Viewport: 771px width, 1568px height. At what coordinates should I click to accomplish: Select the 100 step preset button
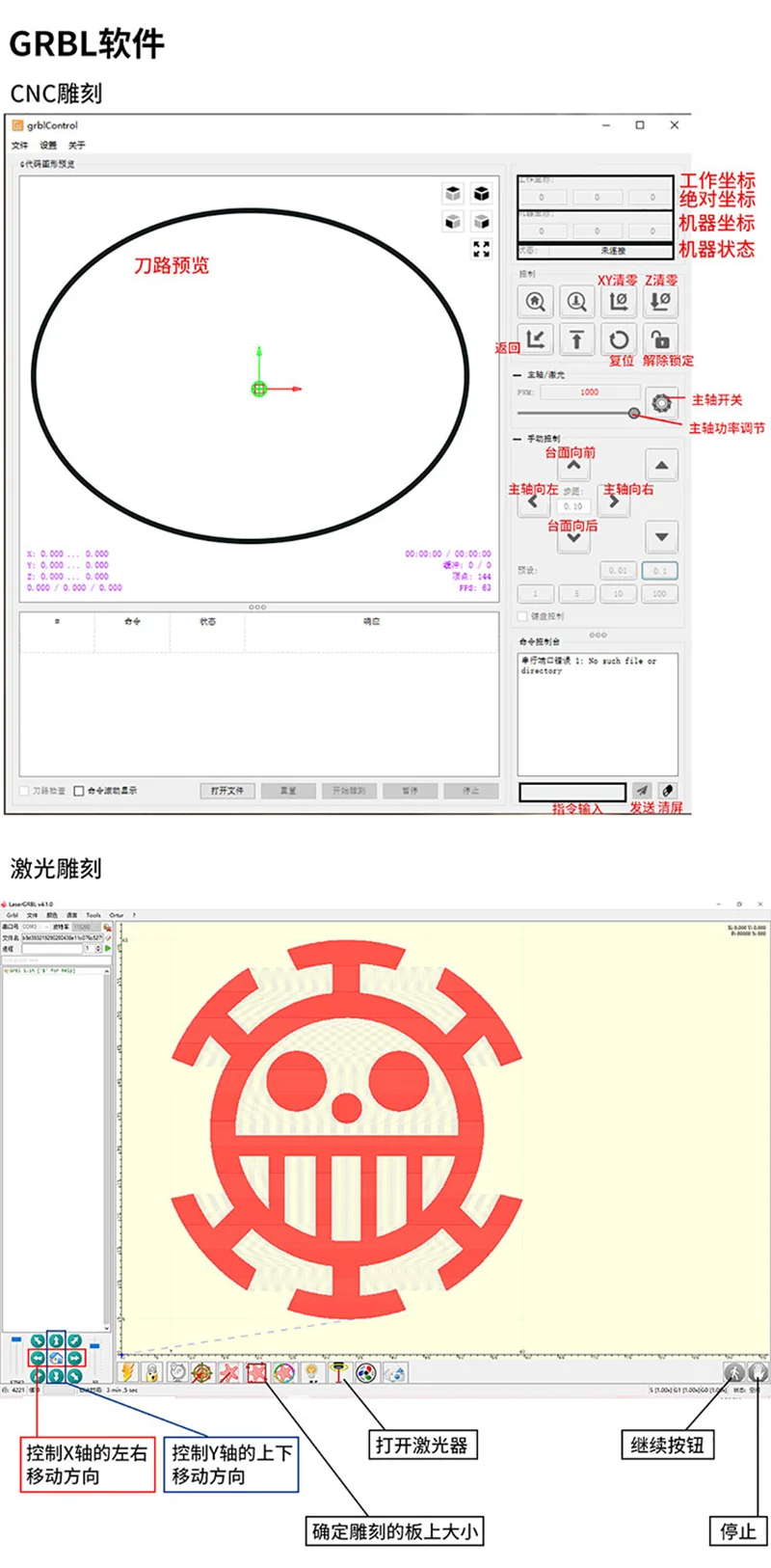click(660, 594)
